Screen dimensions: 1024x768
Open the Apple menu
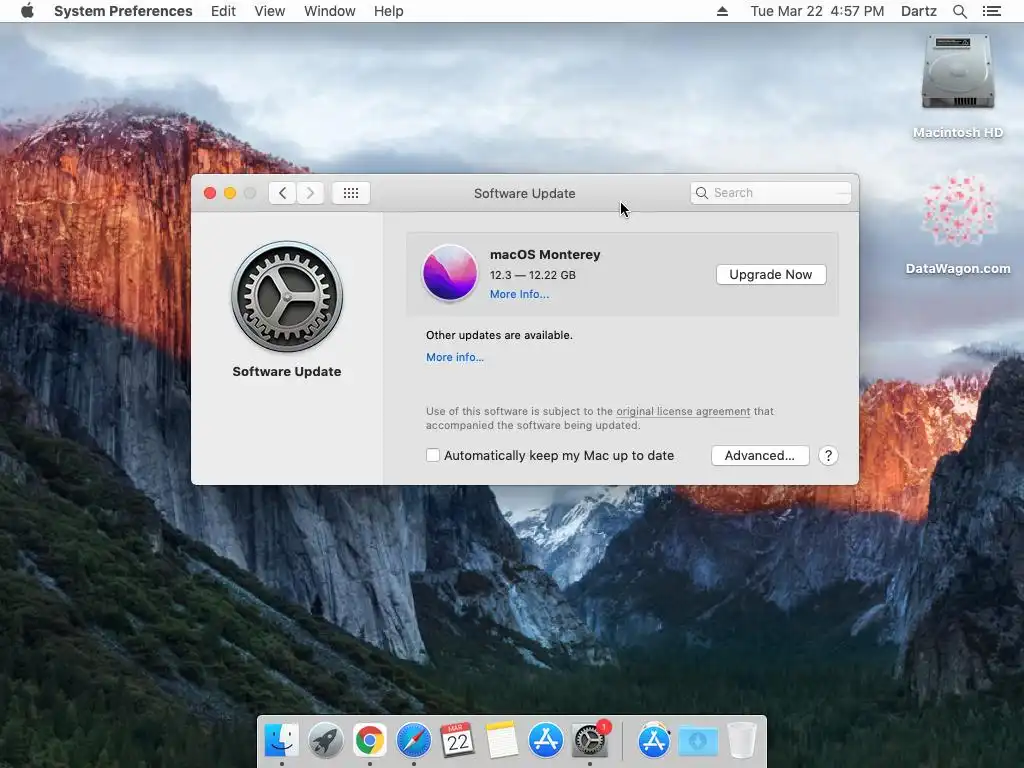point(27,11)
